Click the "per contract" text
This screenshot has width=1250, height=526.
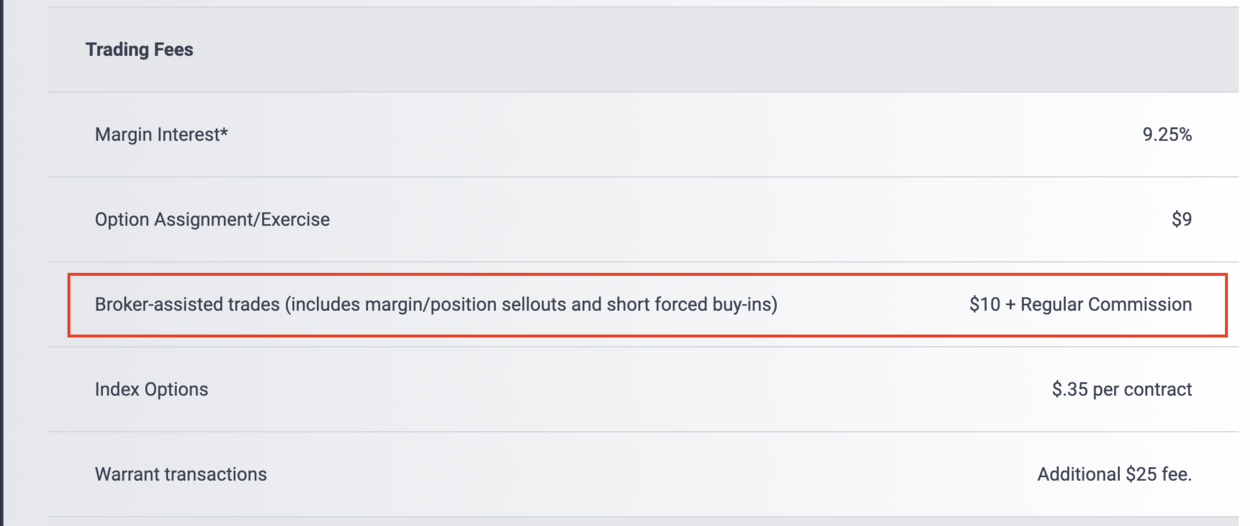click(x=1143, y=389)
